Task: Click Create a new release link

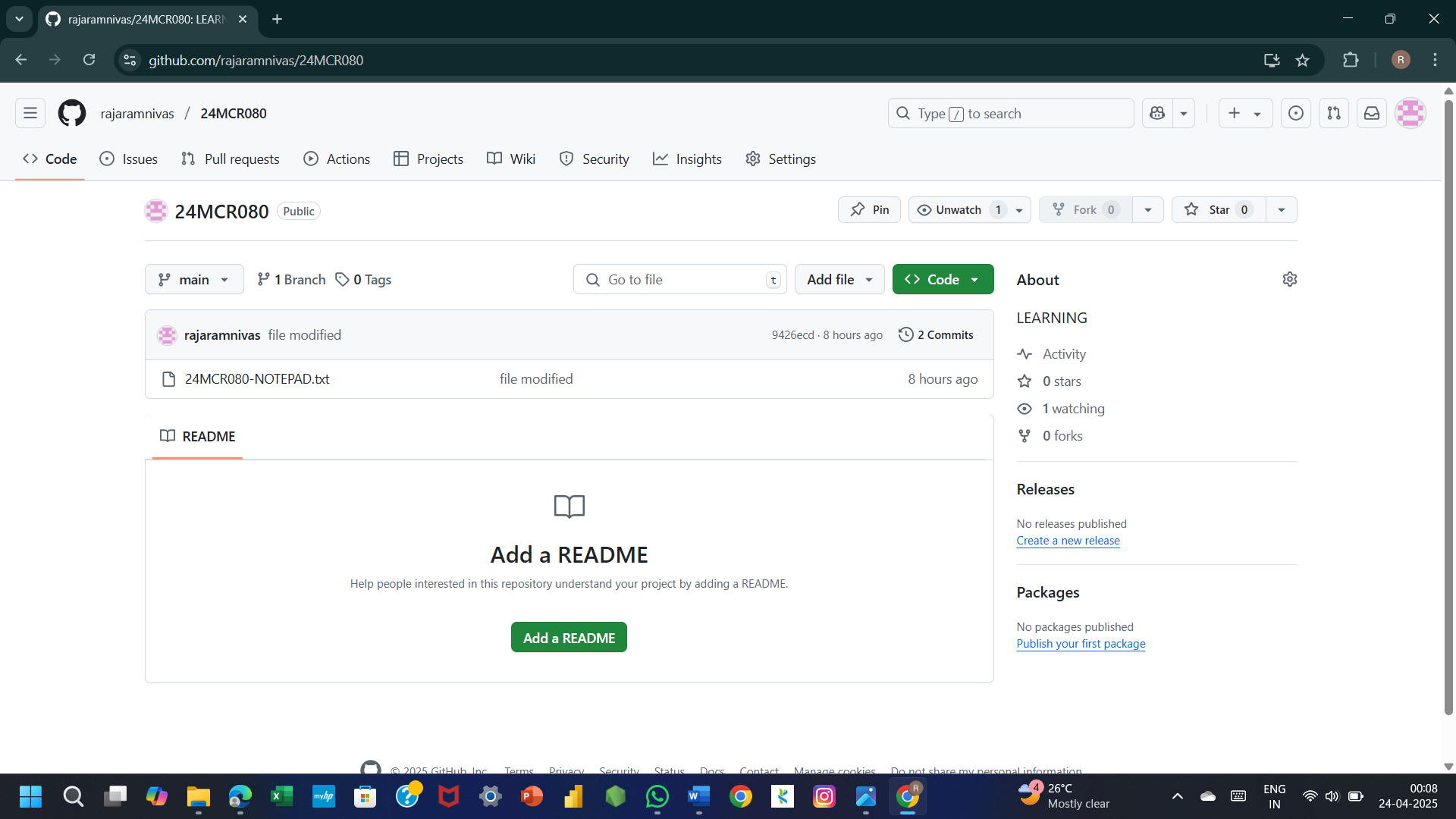Action: tap(1068, 541)
